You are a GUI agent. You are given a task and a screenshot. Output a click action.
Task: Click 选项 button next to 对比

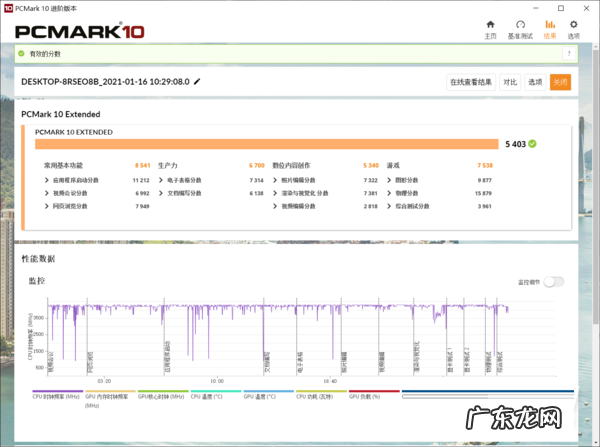point(535,82)
